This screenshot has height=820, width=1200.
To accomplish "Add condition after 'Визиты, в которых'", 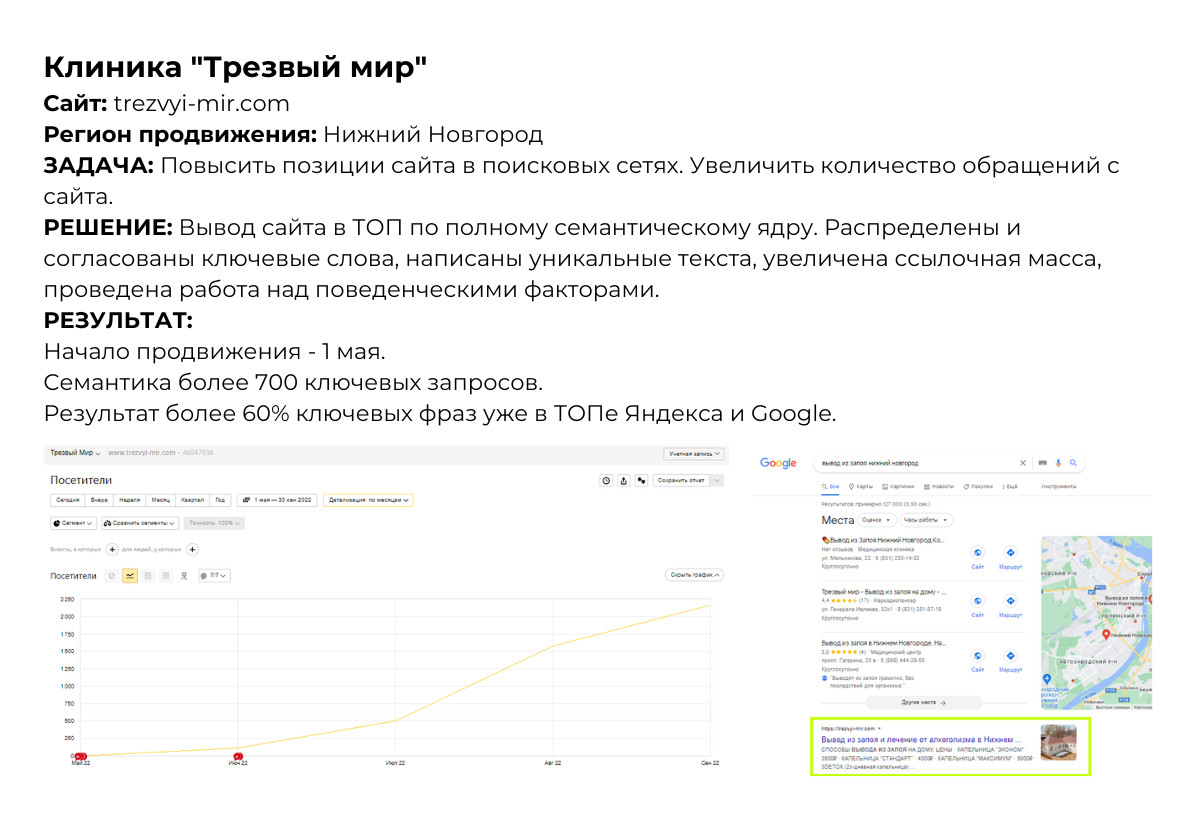I will (x=112, y=549).
